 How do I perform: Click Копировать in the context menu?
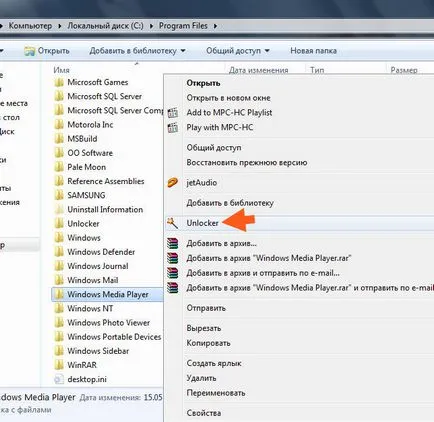[x=208, y=343]
